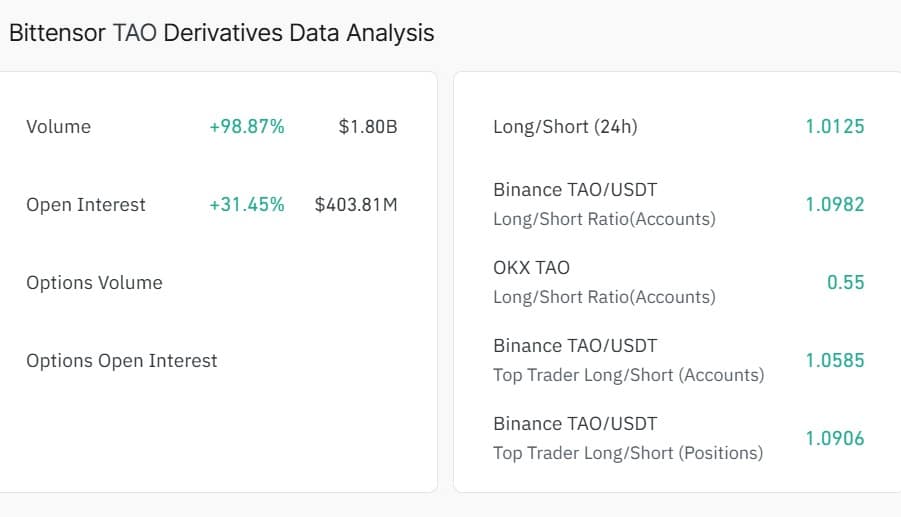
Task: Select the Options Open Interest row label
Action: pos(121,361)
